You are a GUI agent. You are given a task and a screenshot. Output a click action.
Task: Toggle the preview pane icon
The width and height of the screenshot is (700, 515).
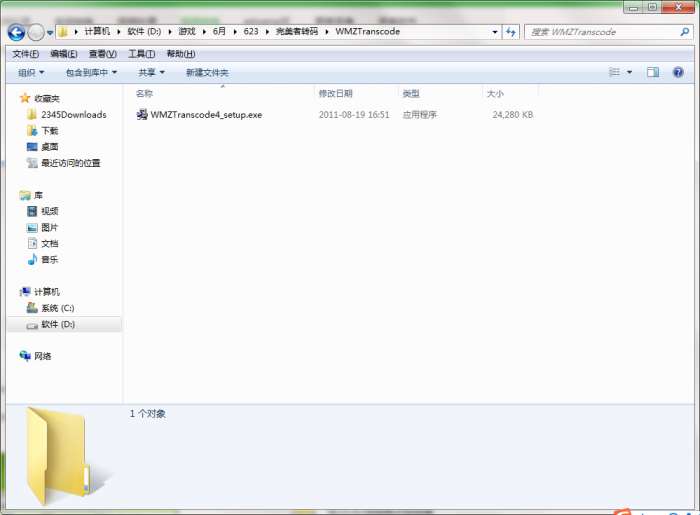click(653, 72)
